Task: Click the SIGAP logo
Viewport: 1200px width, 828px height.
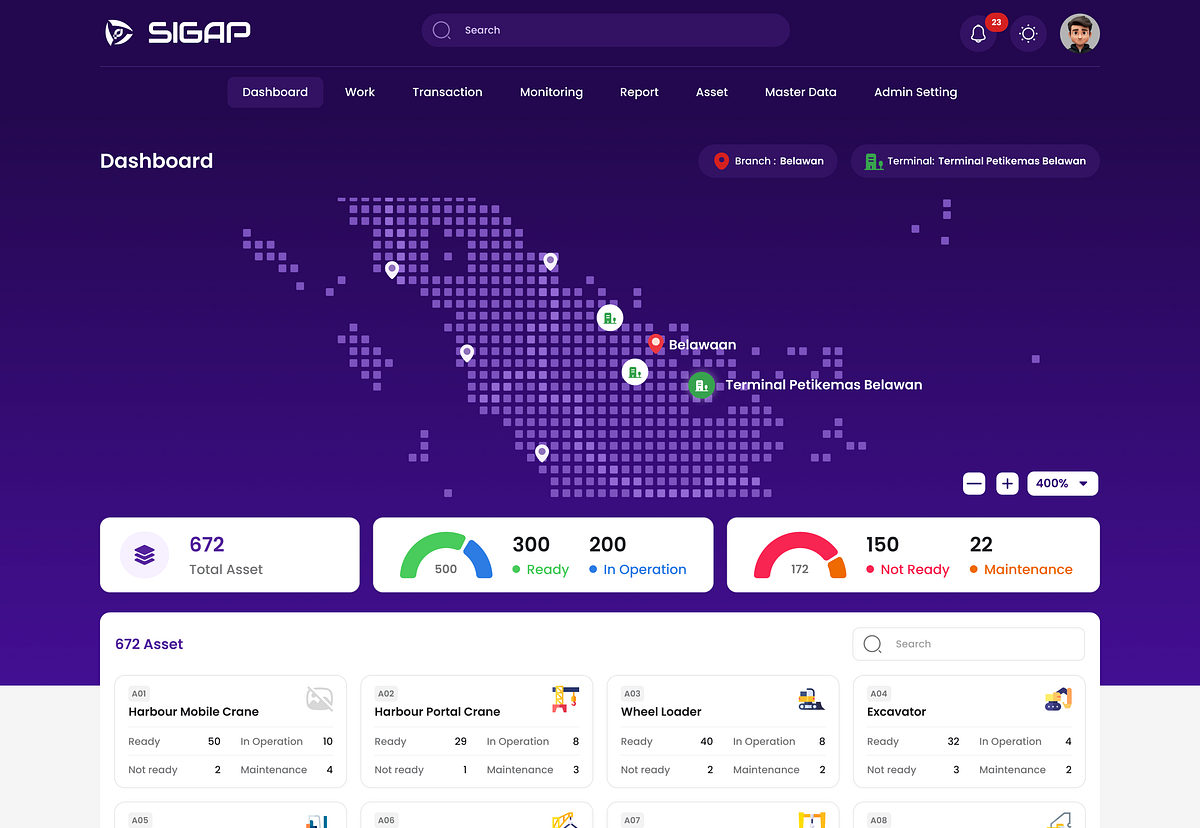Action: [x=177, y=33]
